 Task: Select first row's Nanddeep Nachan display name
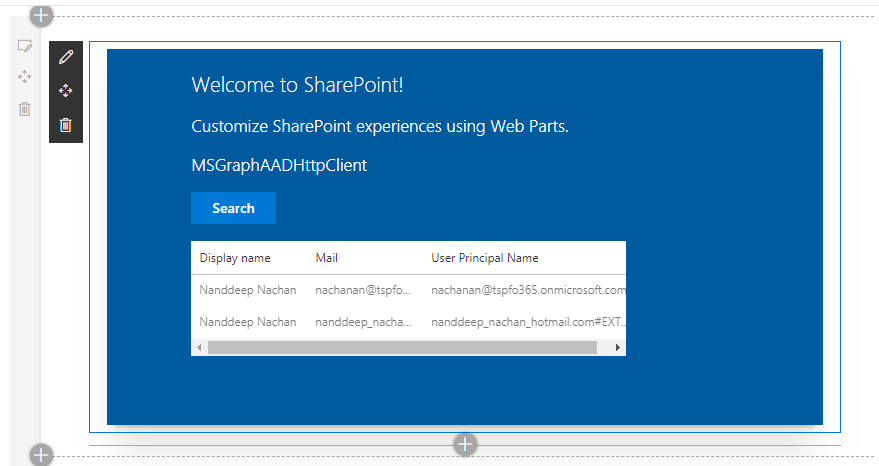point(248,290)
